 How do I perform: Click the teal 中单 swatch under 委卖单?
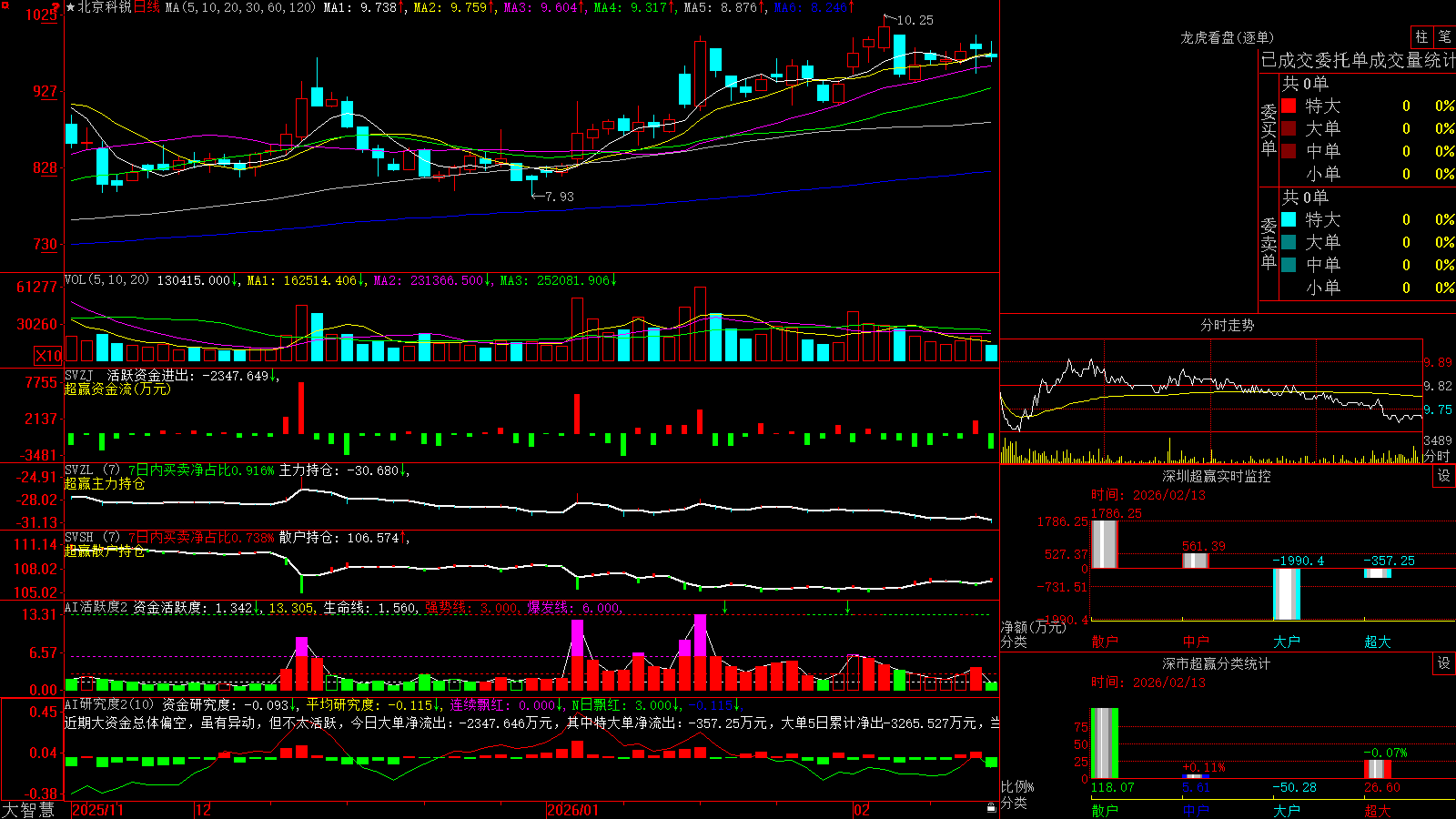1289,265
